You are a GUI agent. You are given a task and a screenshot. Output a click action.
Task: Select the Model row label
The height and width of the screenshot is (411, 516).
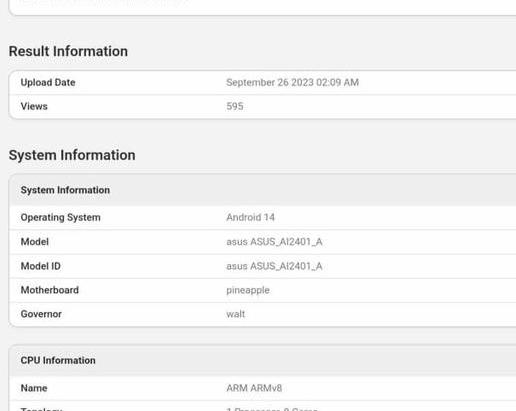pyautogui.click(x=35, y=242)
